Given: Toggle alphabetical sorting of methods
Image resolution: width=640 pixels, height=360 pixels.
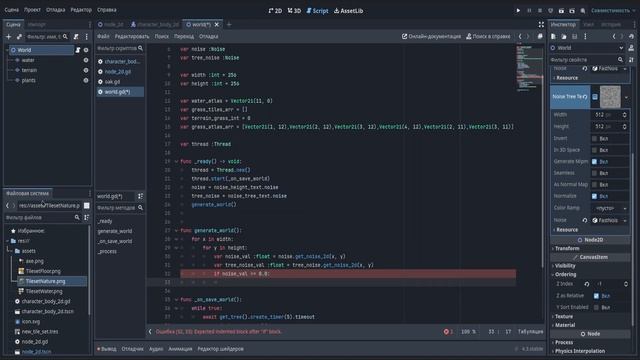Looking at the screenshot, I should (x=140, y=196).
